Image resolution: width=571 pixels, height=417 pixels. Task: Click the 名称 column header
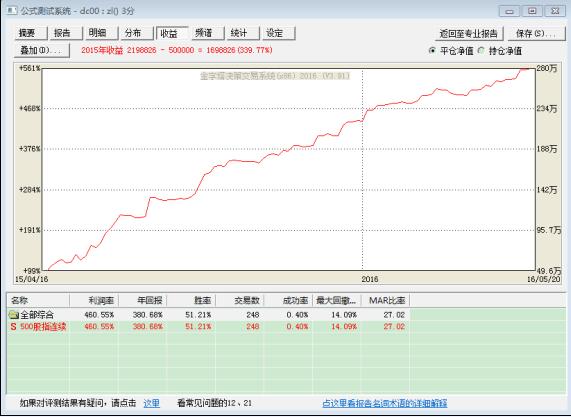[38, 301]
